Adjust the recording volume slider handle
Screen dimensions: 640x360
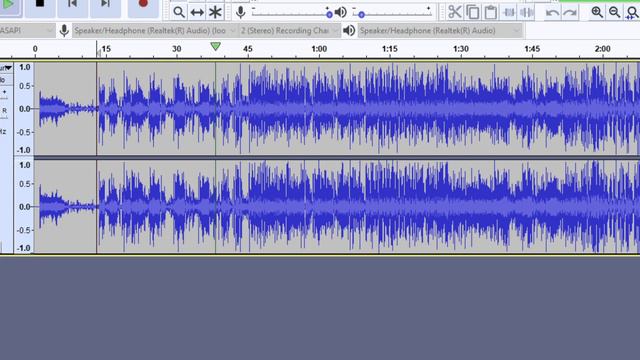pos(329,15)
